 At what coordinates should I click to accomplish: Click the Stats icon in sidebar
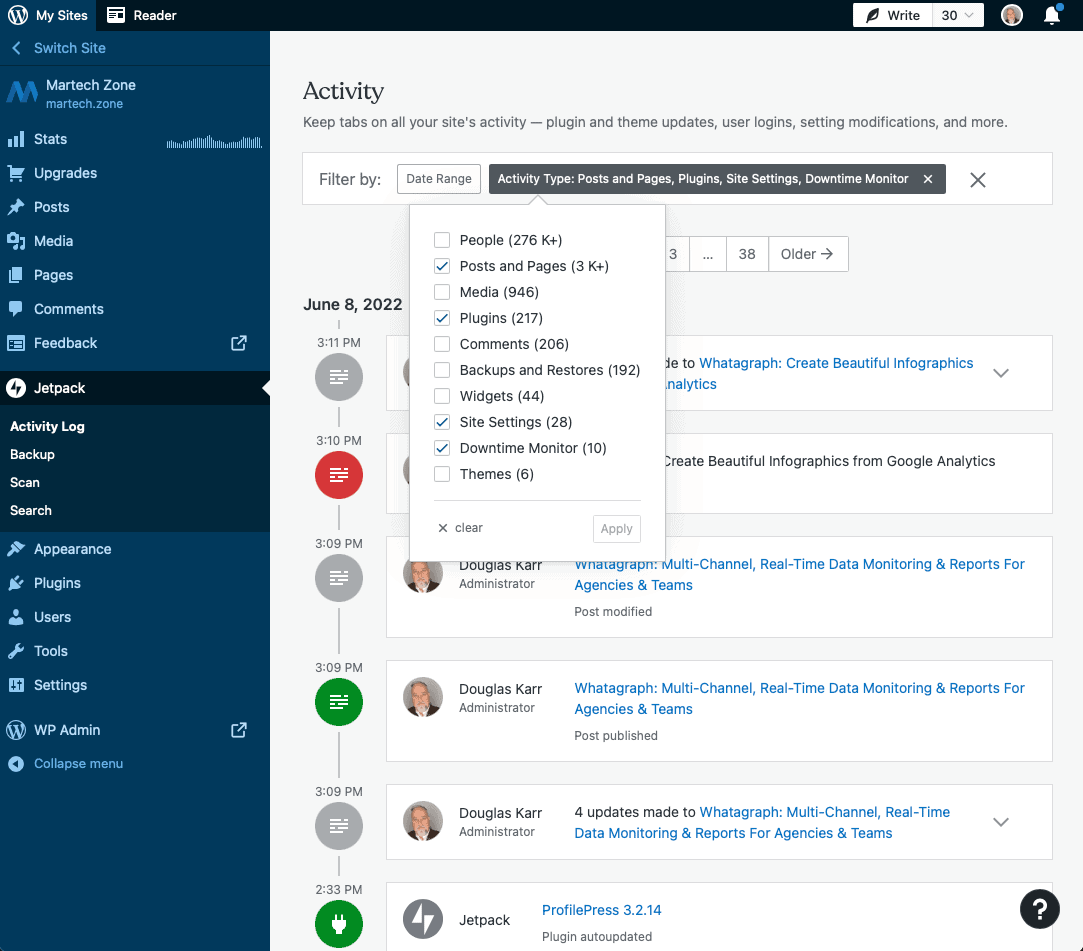tap(16, 139)
